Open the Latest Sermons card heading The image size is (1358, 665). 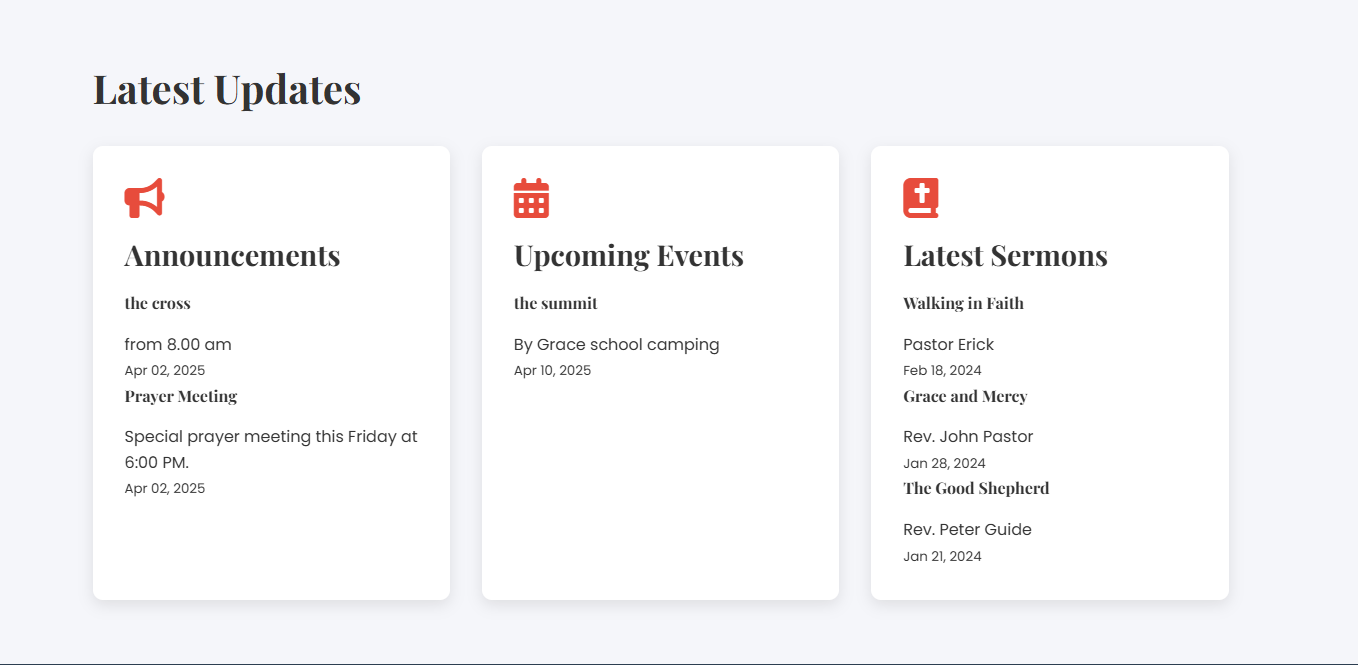coord(1005,256)
